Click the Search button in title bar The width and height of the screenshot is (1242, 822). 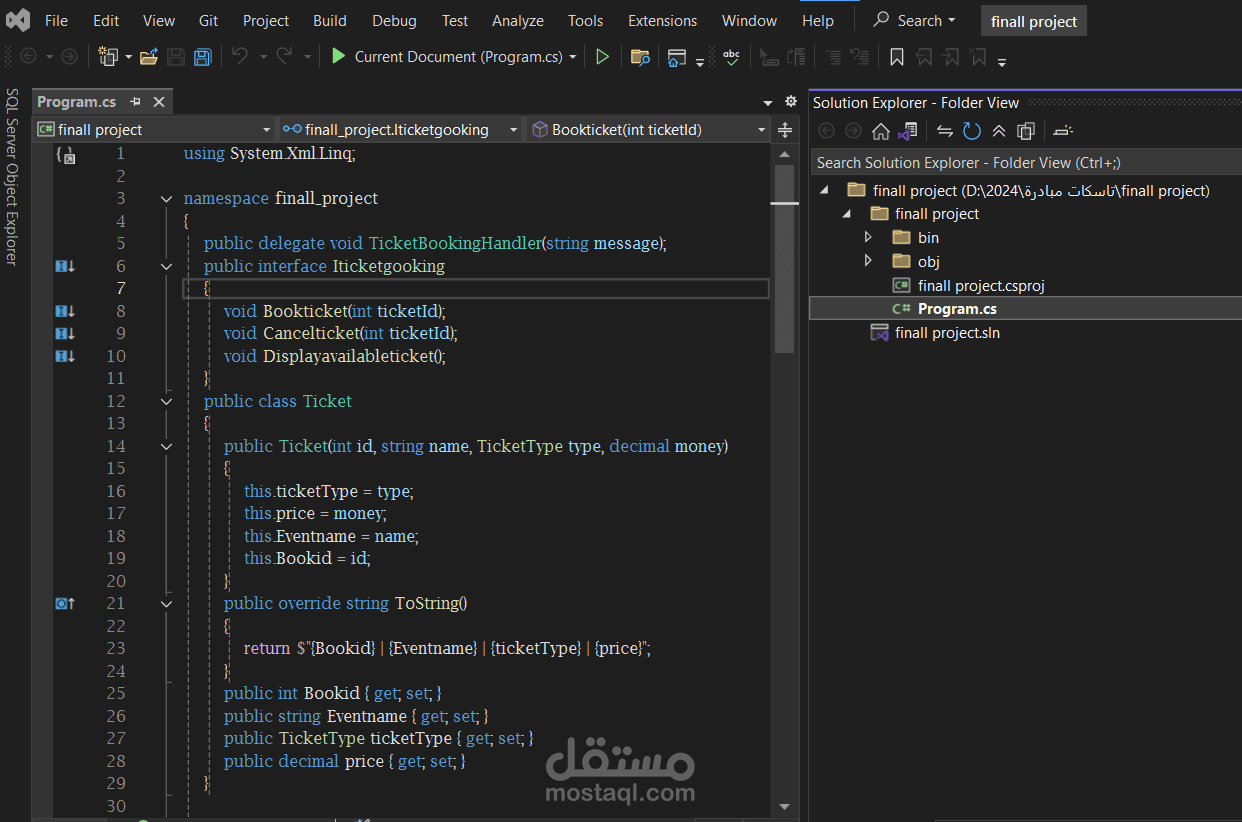pos(914,20)
